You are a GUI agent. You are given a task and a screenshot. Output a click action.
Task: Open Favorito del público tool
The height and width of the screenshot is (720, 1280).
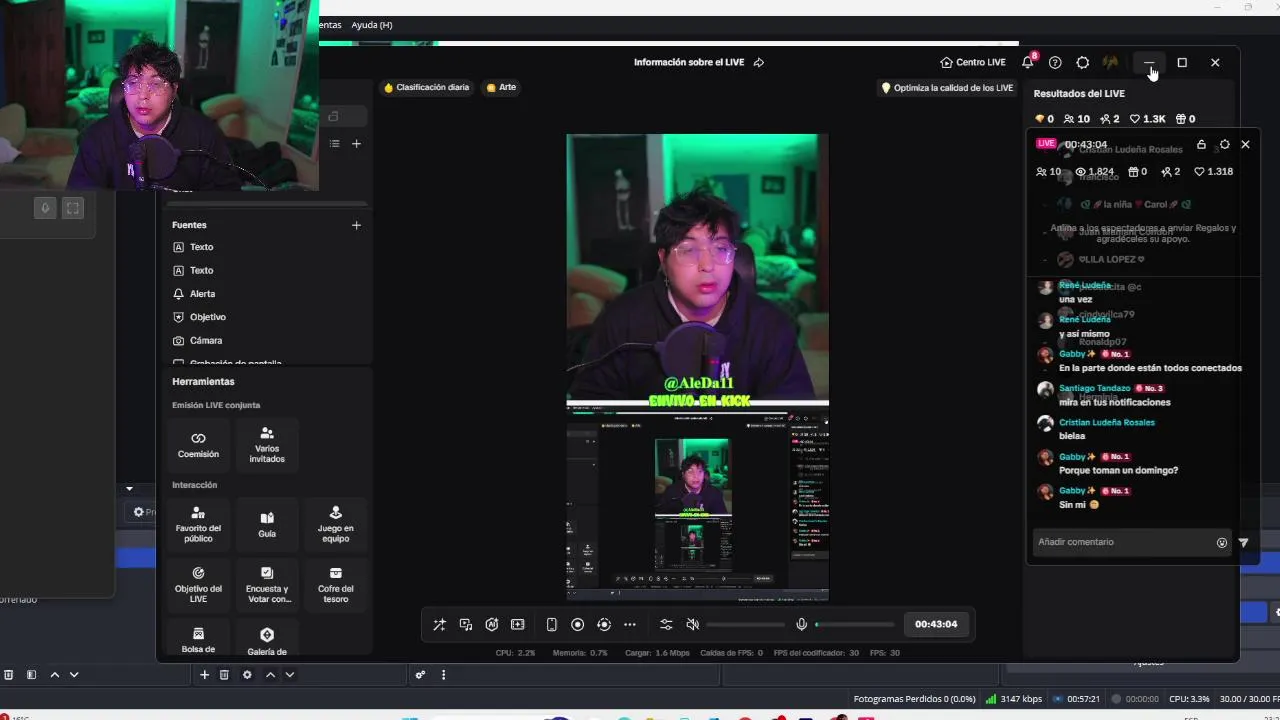point(198,524)
